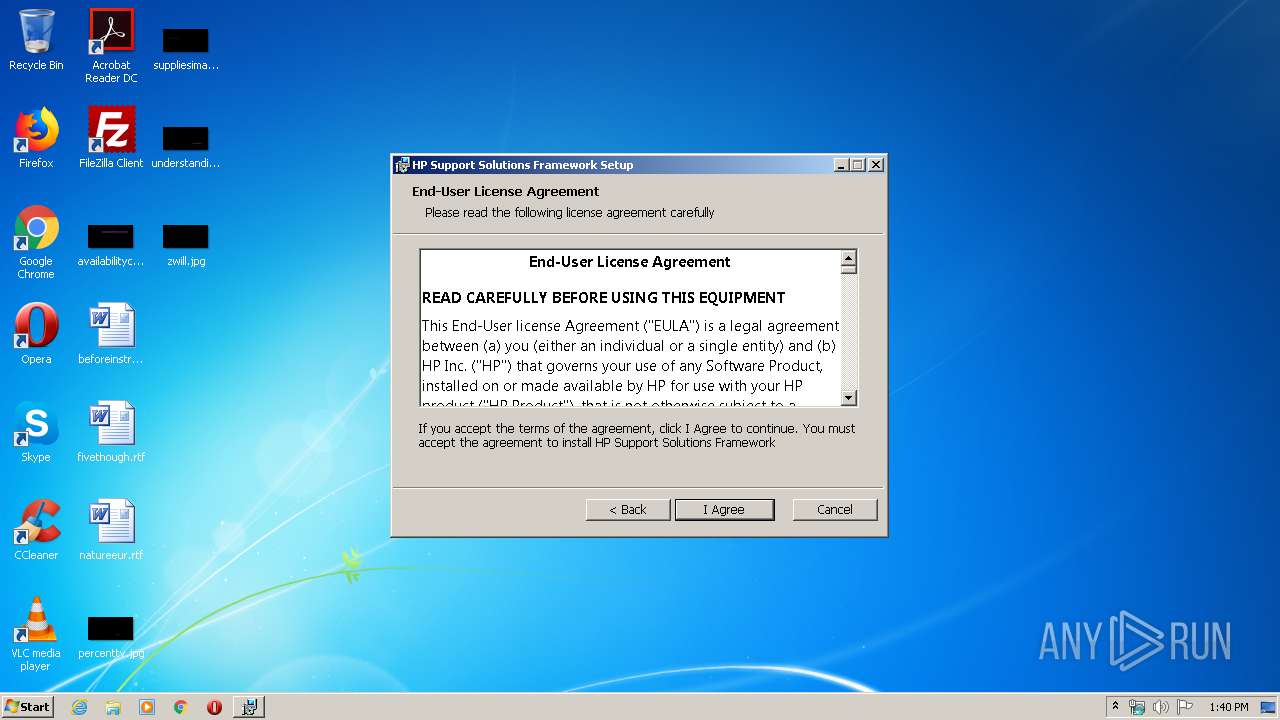Screen dimensions: 1280x720
Task: Open the volume tray icon
Action: click(1161, 707)
